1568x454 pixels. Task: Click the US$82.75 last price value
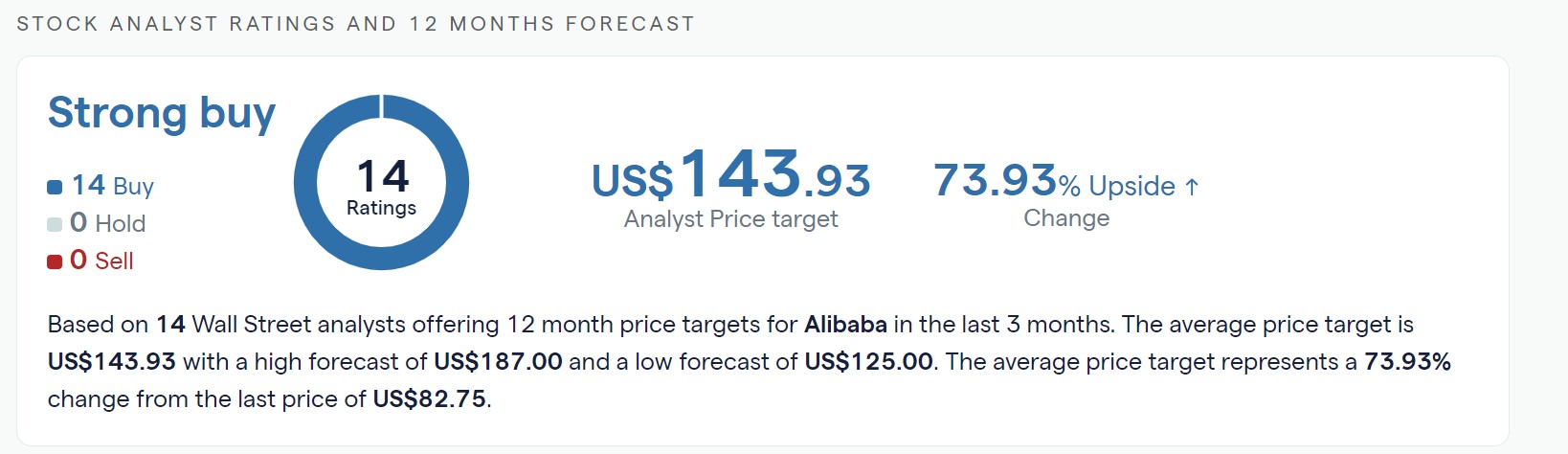pyautogui.click(x=429, y=399)
